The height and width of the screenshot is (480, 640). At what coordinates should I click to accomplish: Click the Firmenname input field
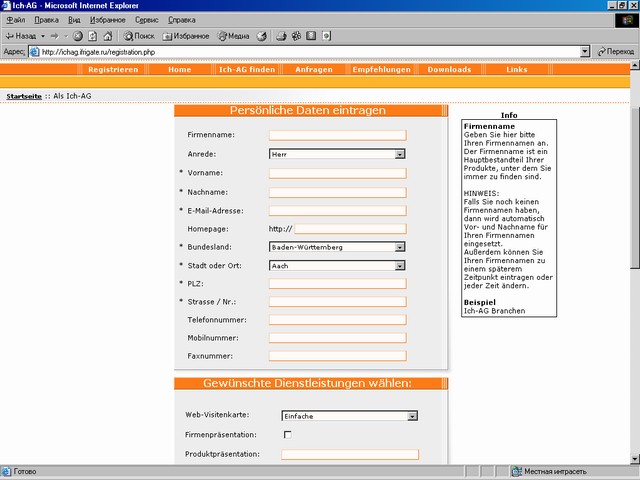click(338, 135)
